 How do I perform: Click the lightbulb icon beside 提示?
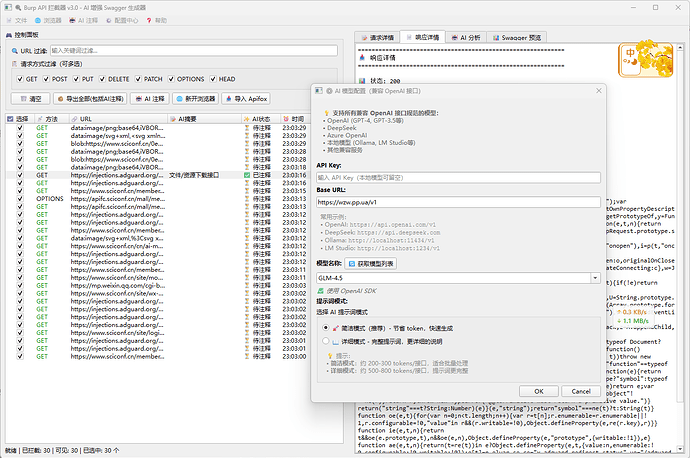pos(330,355)
